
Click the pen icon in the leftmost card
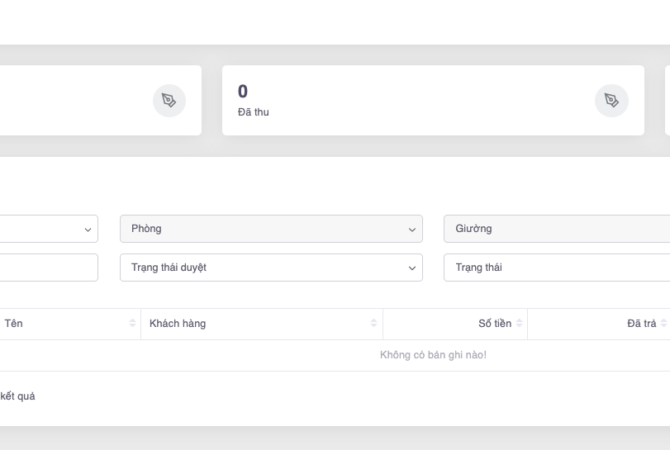click(169, 100)
